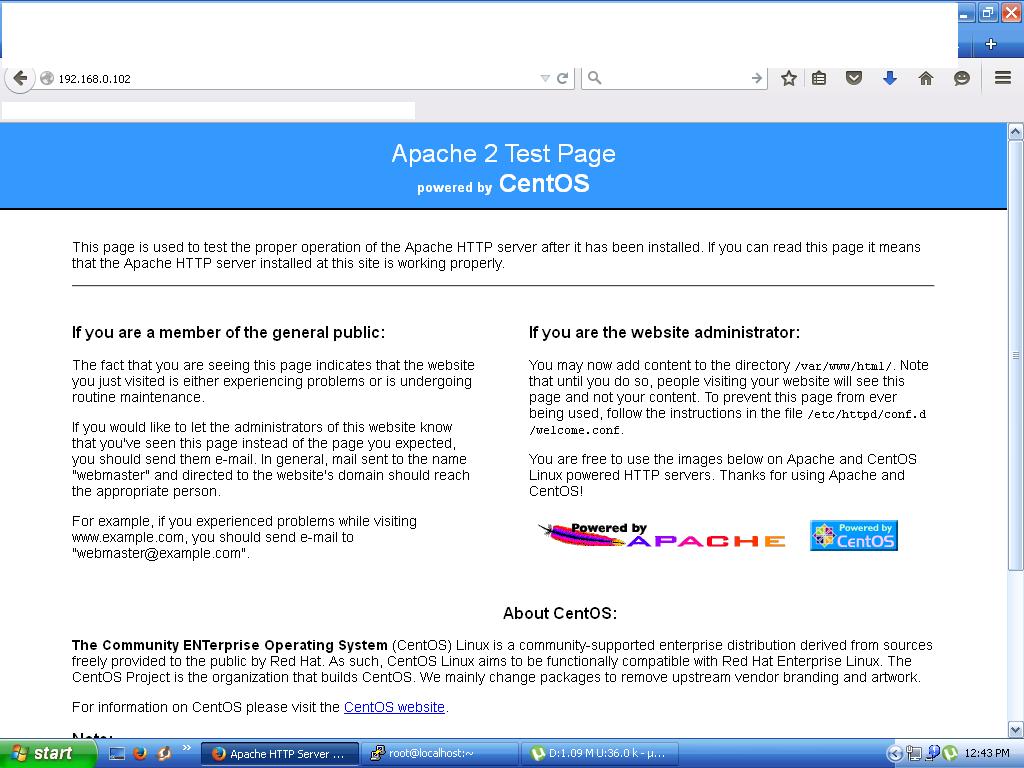Click the search magnifier icon

tap(594, 78)
